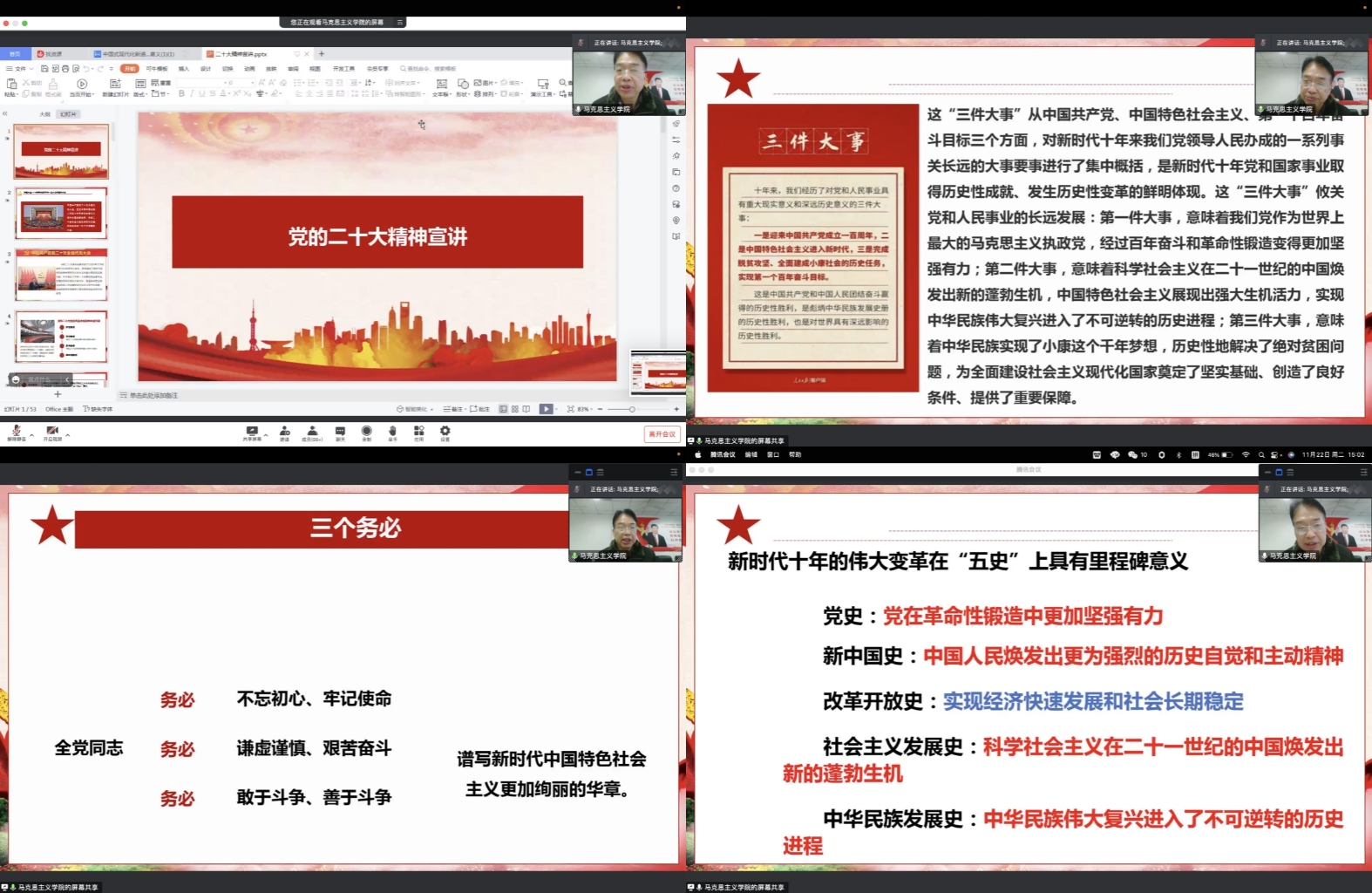Viewport: 1372px width, 893px height.
Task: Switch to the 首页 home tab
Action: pos(15,54)
